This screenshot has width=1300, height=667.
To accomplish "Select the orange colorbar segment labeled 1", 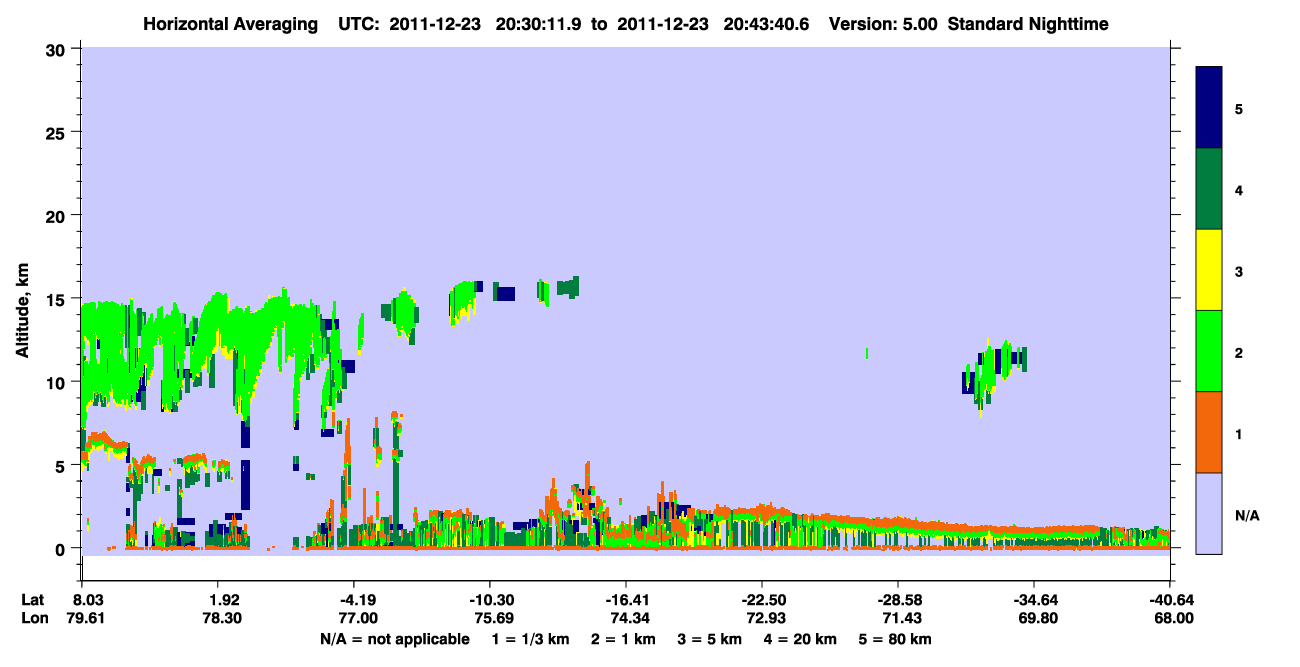I will click(1209, 432).
